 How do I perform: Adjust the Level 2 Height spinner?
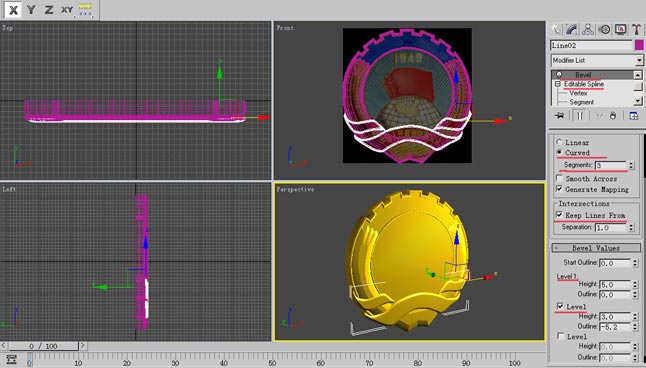coord(635,316)
